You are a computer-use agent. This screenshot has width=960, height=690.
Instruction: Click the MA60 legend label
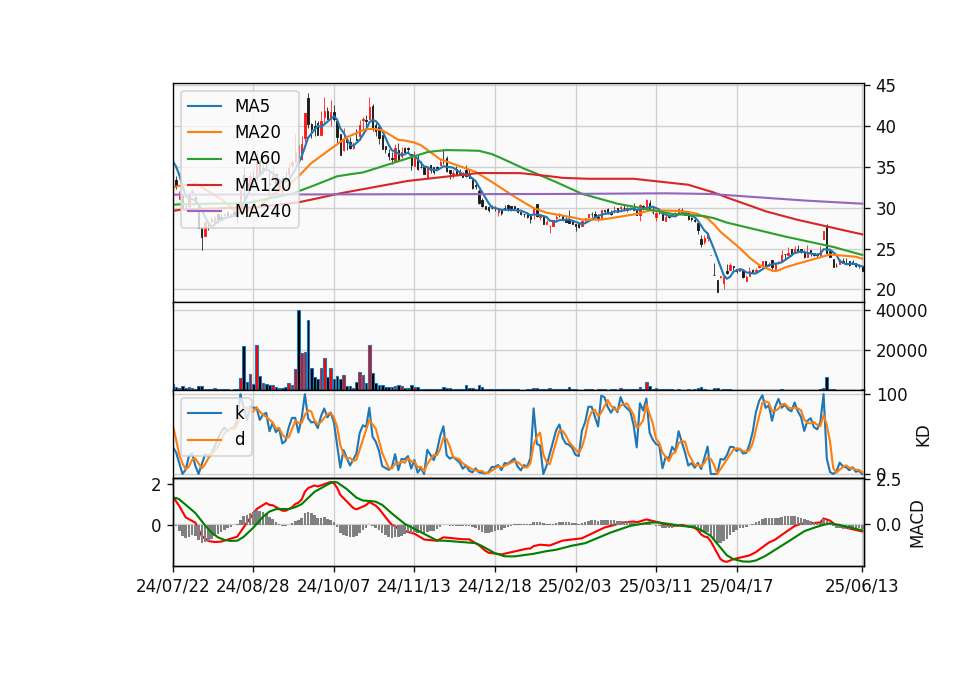coord(257,158)
